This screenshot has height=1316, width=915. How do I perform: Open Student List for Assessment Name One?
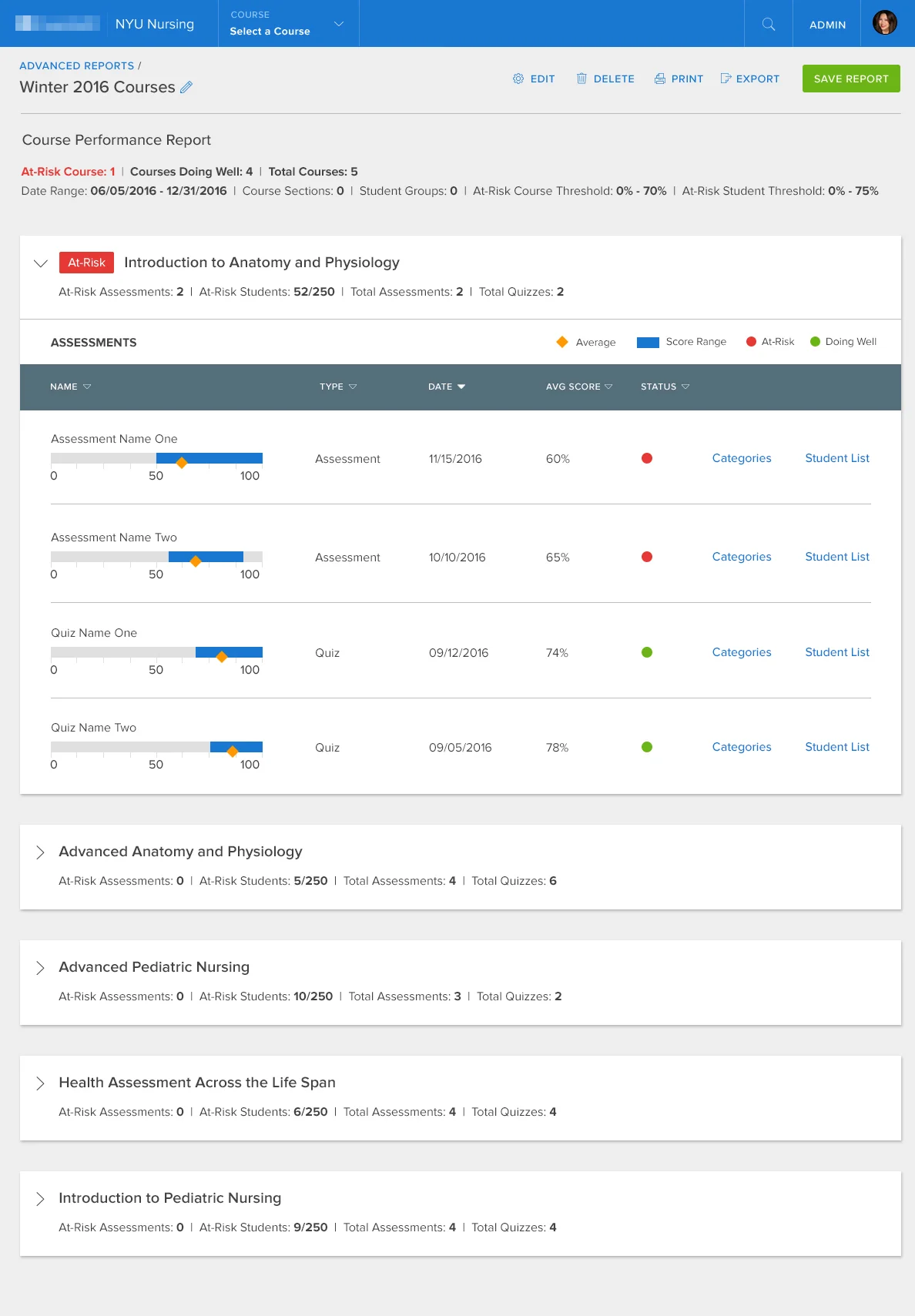click(837, 458)
